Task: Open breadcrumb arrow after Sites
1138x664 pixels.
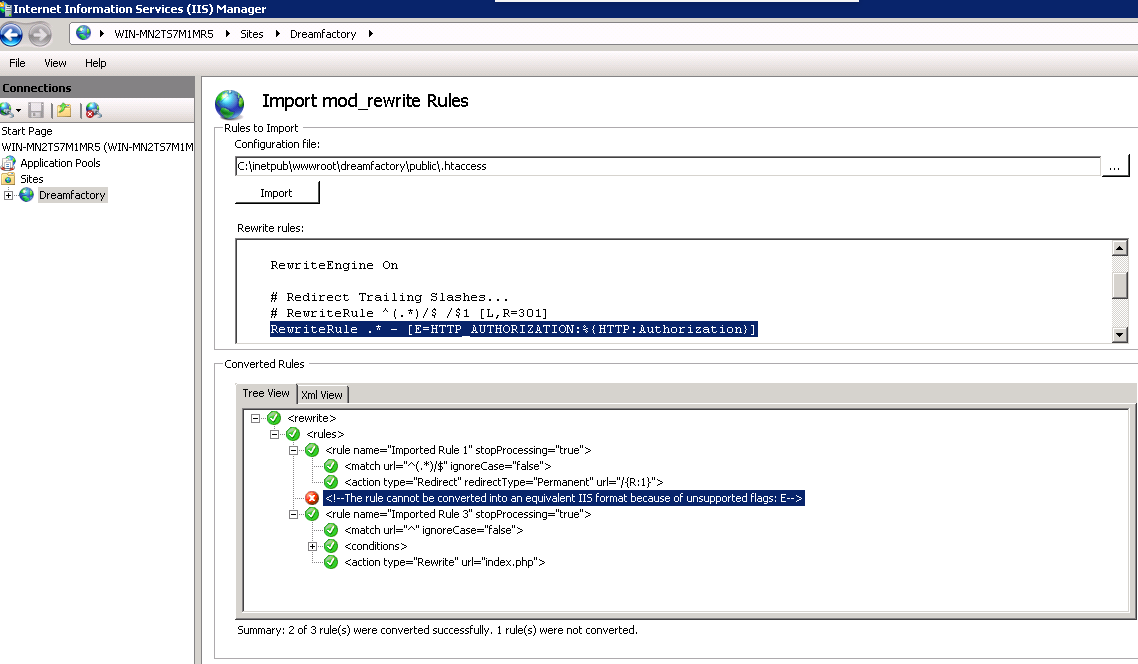Action: coord(277,33)
